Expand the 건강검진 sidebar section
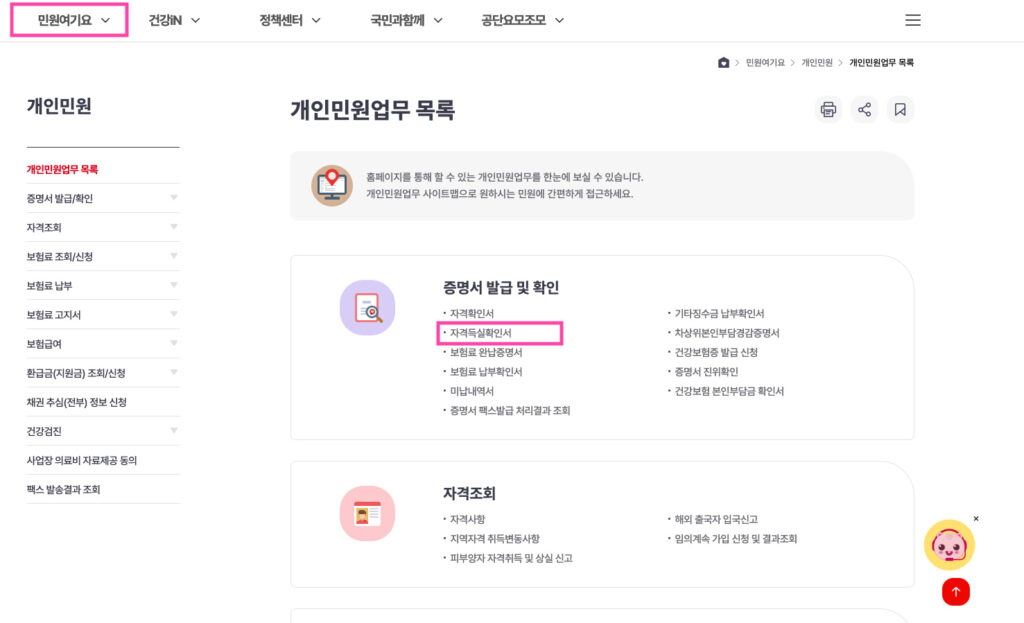 (103, 431)
